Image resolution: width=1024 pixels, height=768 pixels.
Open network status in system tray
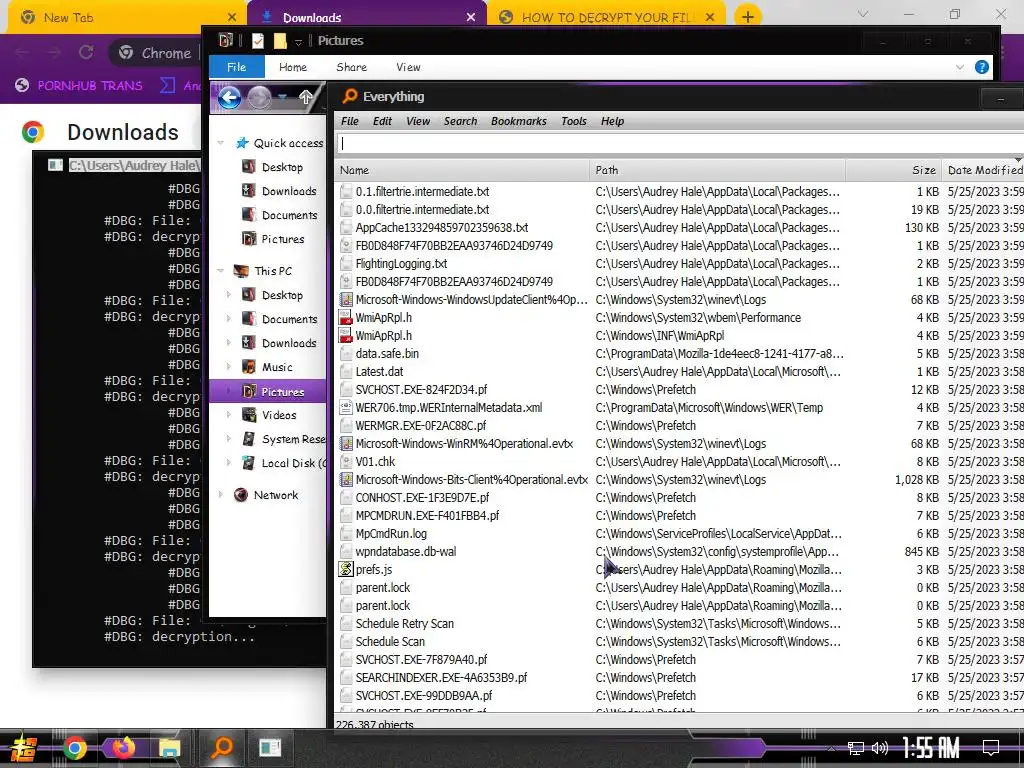click(x=856, y=748)
